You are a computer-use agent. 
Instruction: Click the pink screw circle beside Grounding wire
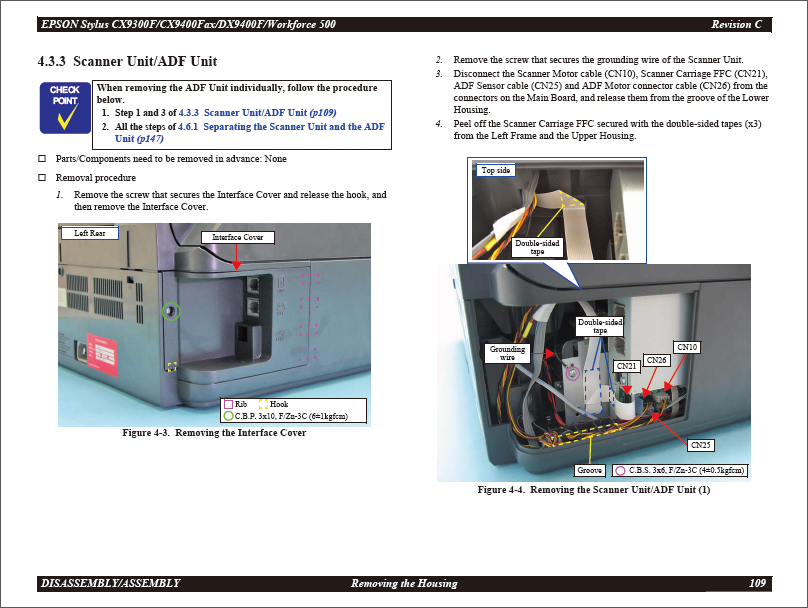pos(573,373)
